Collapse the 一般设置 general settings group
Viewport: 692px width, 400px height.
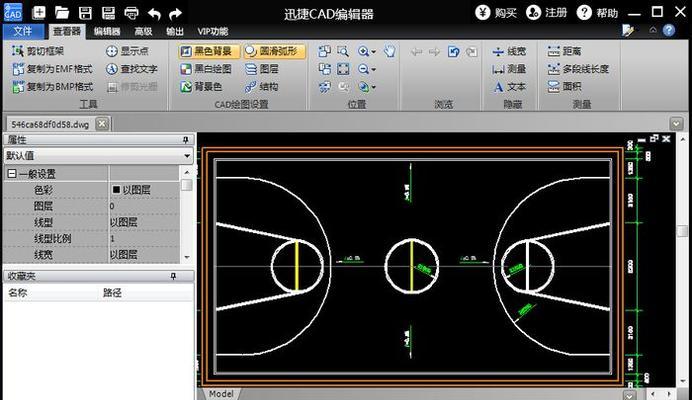click(x=12, y=174)
